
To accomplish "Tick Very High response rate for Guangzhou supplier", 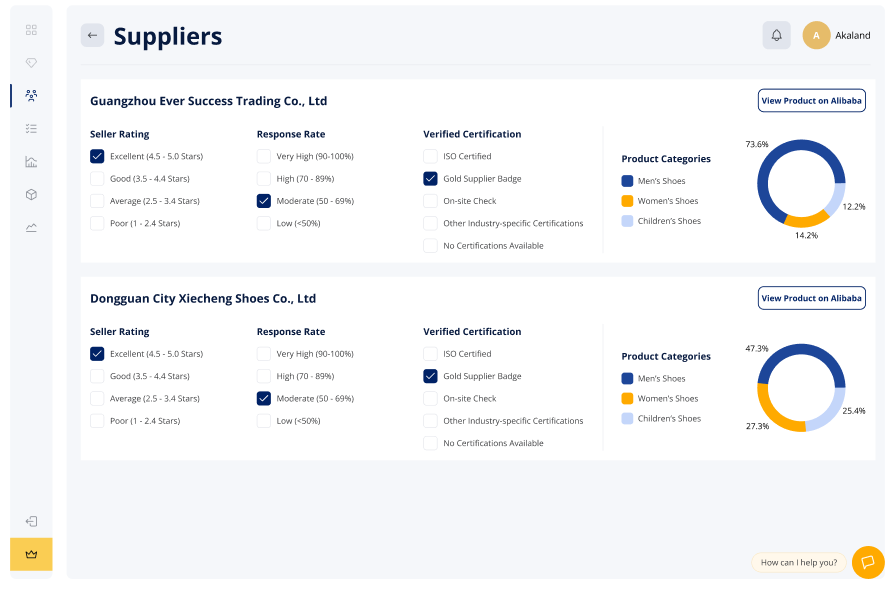I will pyautogui.click(x=264, y=156).
